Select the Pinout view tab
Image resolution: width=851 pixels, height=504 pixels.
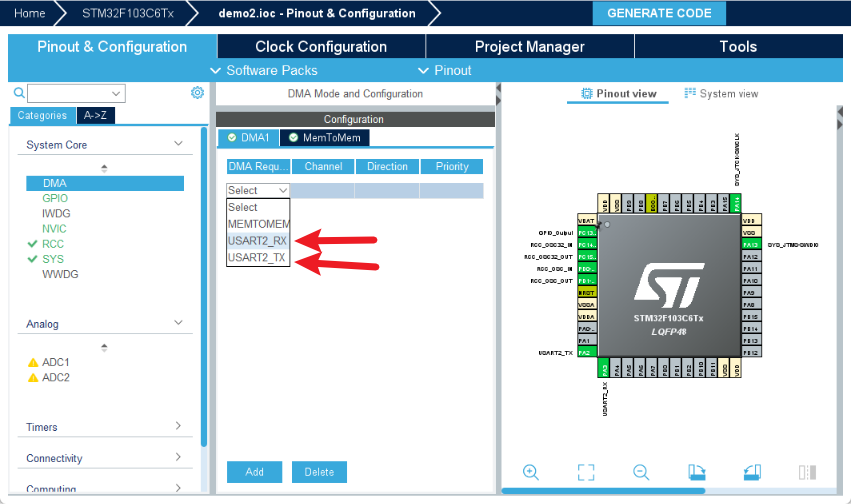[x=618, y=93]
